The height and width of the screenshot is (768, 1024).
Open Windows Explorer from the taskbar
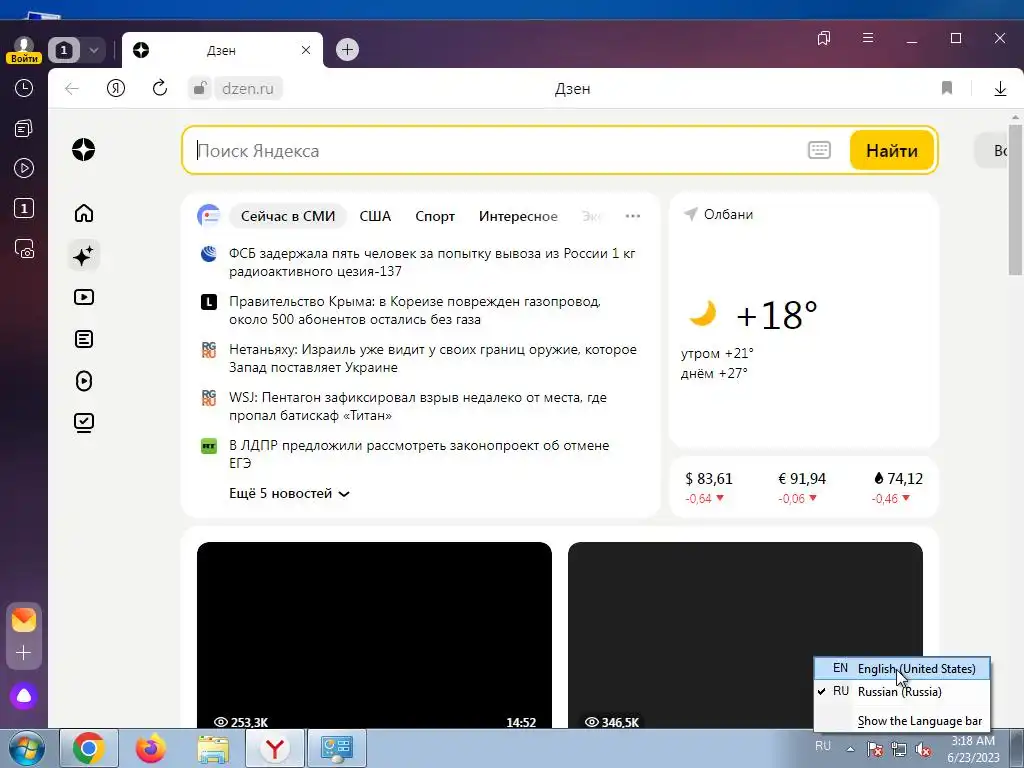coord(213,748)
